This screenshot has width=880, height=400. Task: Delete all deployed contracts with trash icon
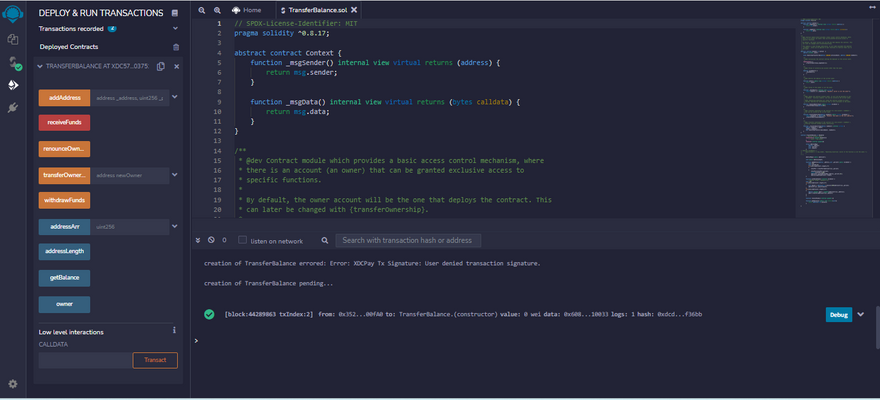point(176,47)
